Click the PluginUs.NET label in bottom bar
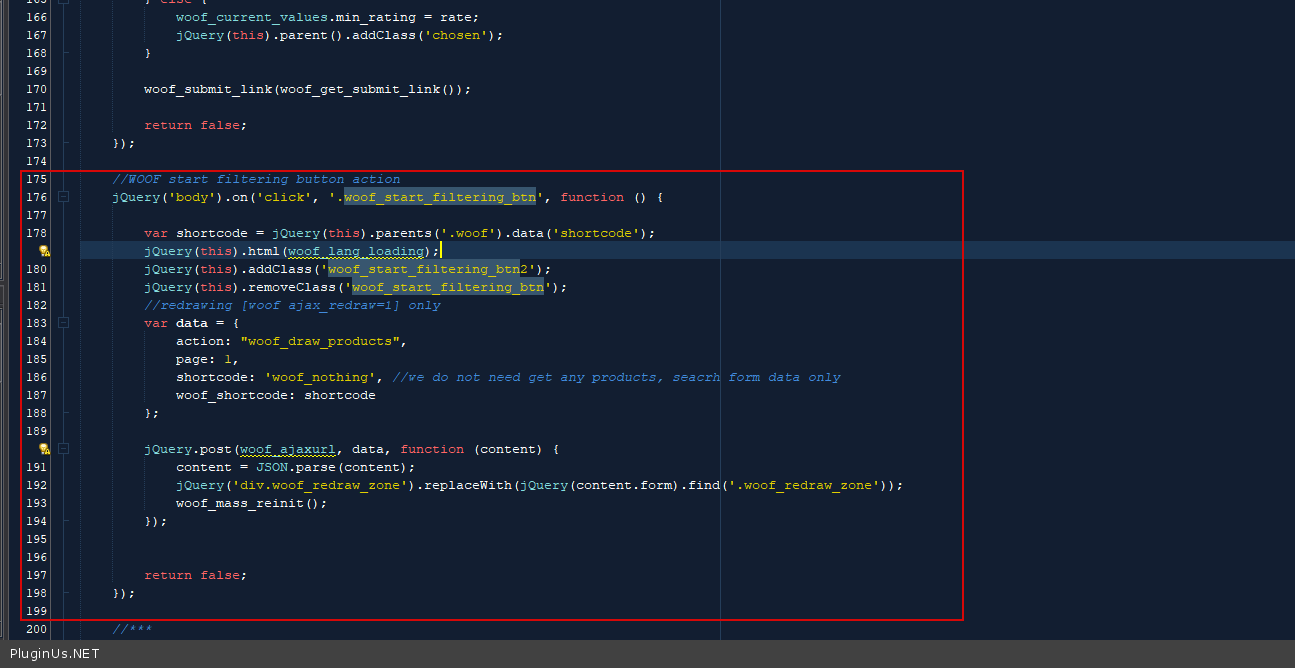The height and width of the screenshot is (668, 1295). coord(55,654)
